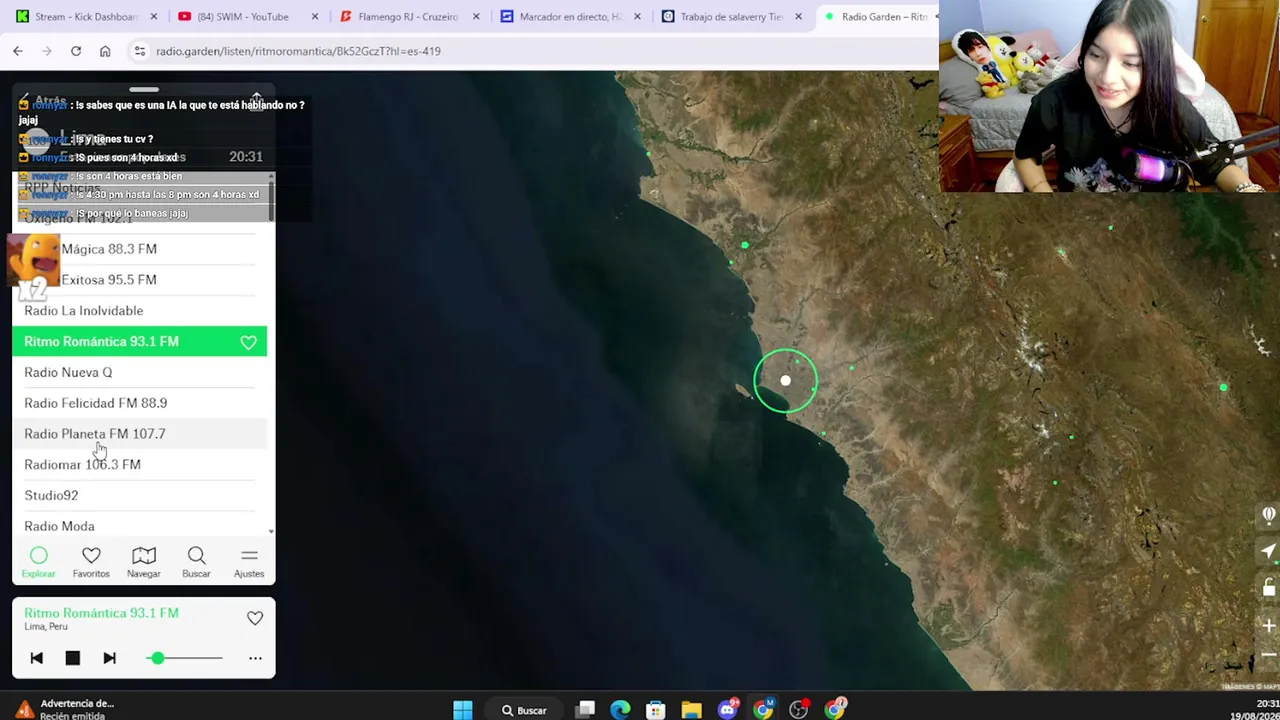Open the Ajustes settings tab
The height and width of the screenshot is (720, 1280).
pyautogui.click(x=249, y=562)
